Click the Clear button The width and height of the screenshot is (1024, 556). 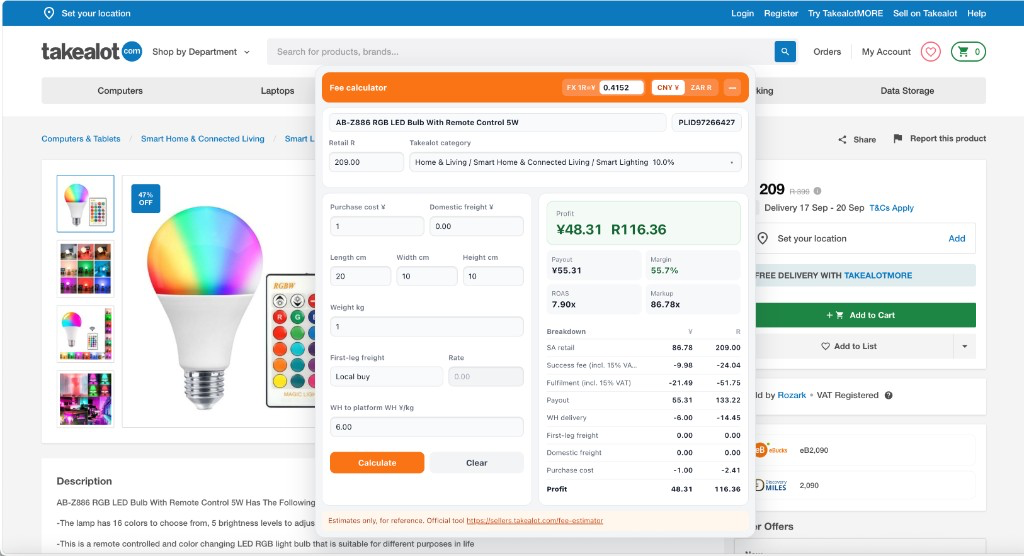(477, 463)
